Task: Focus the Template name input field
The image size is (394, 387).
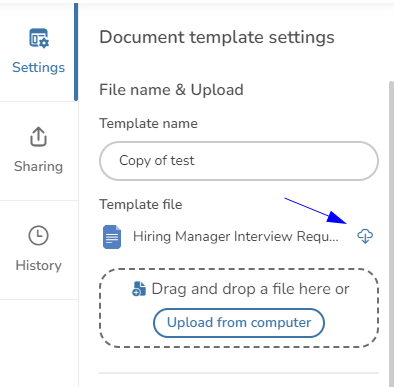Action: coord(239,161)
